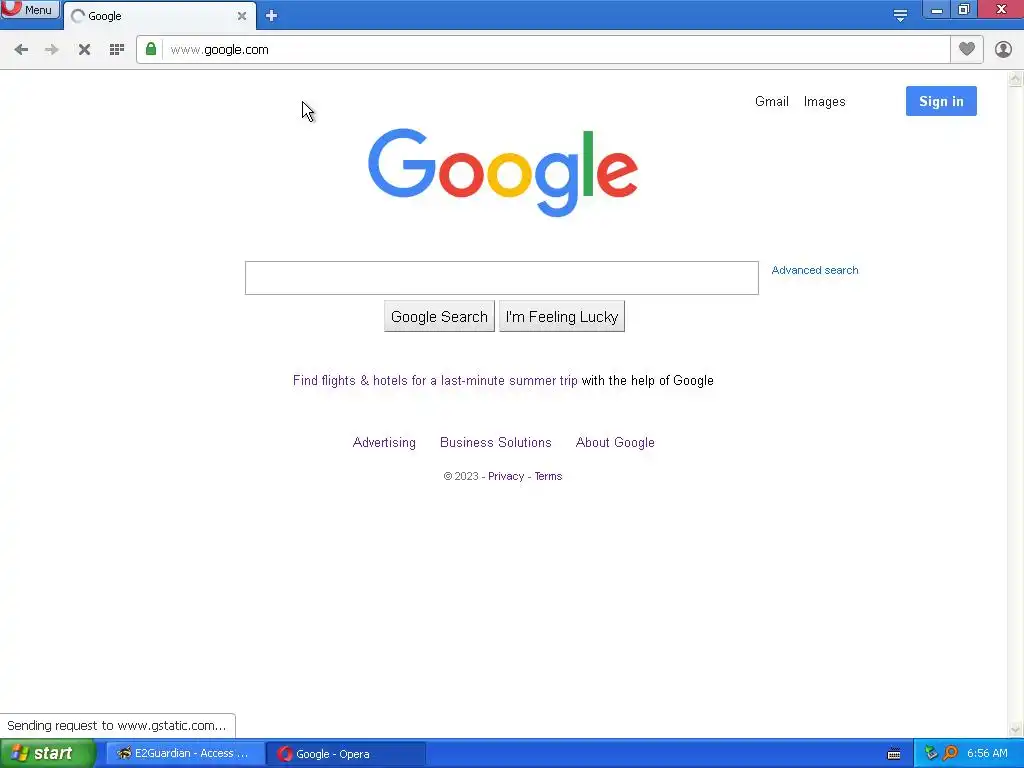The width and height of the screenshot is (1024, 768).
Task: Click the Google logo
Action: [x=503, y=172]
